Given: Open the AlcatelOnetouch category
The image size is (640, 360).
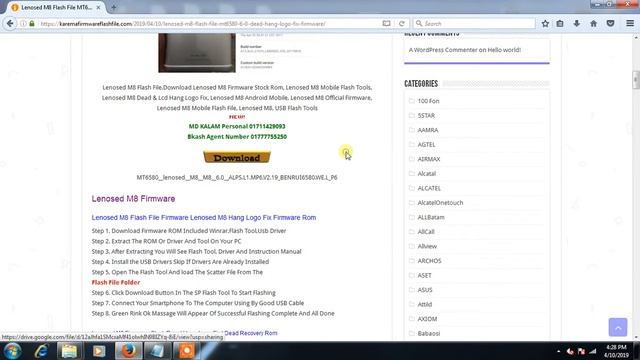Looking at the screenshot, I should point(440,202).
